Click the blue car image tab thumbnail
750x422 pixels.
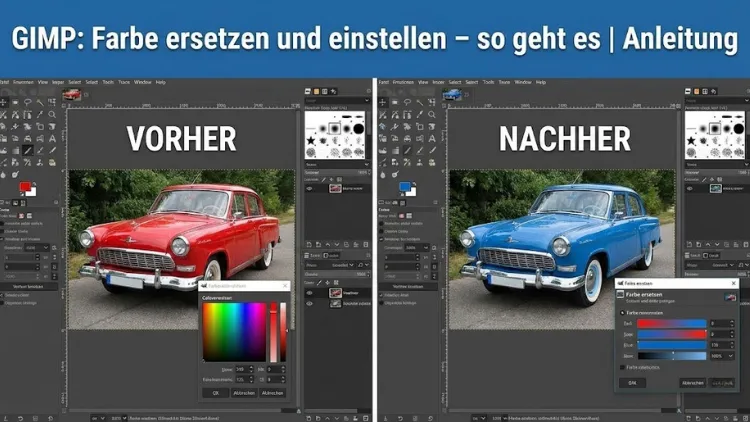click(452, 94)
